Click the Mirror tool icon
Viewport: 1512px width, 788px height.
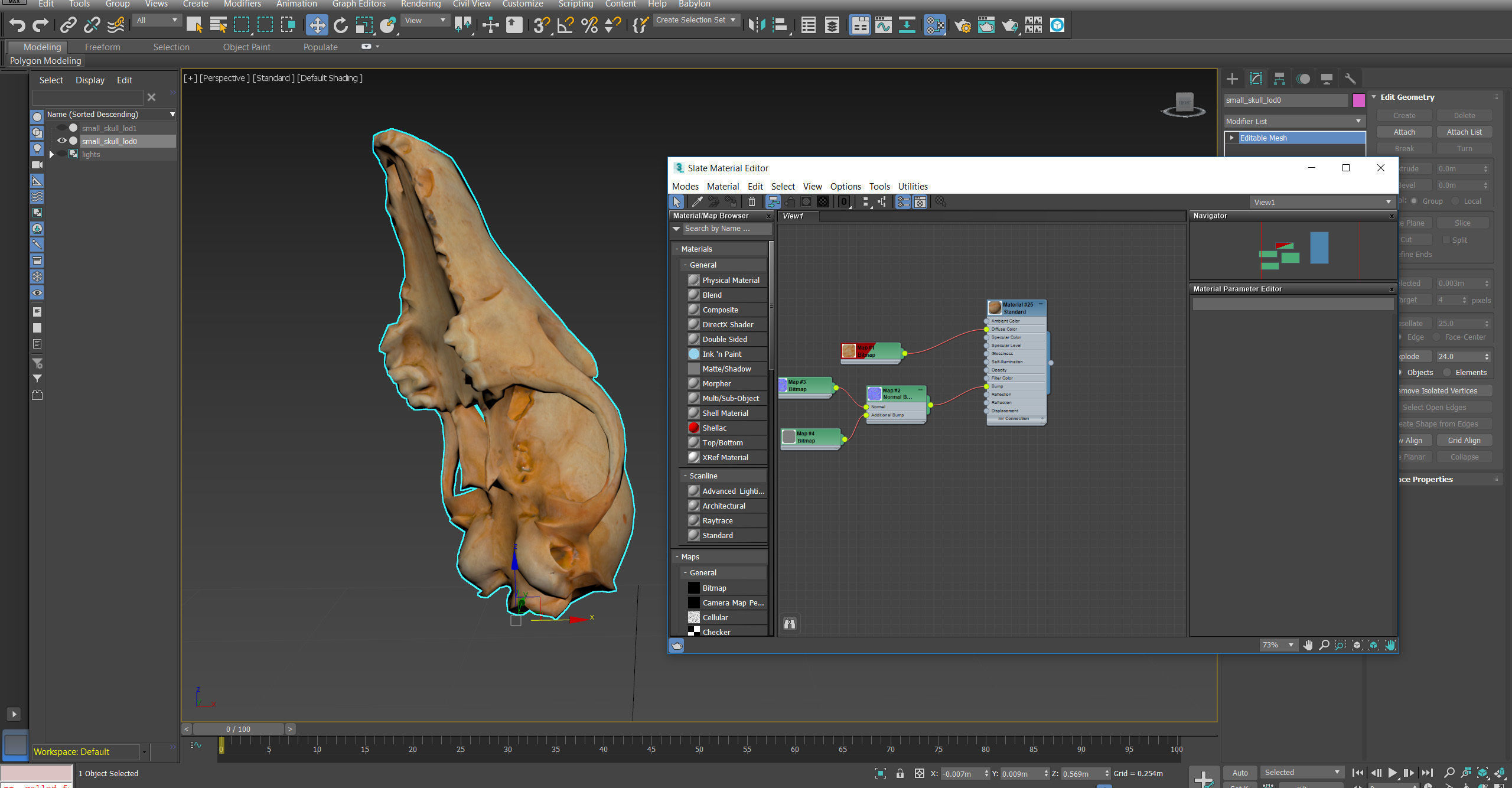[757, 25]
